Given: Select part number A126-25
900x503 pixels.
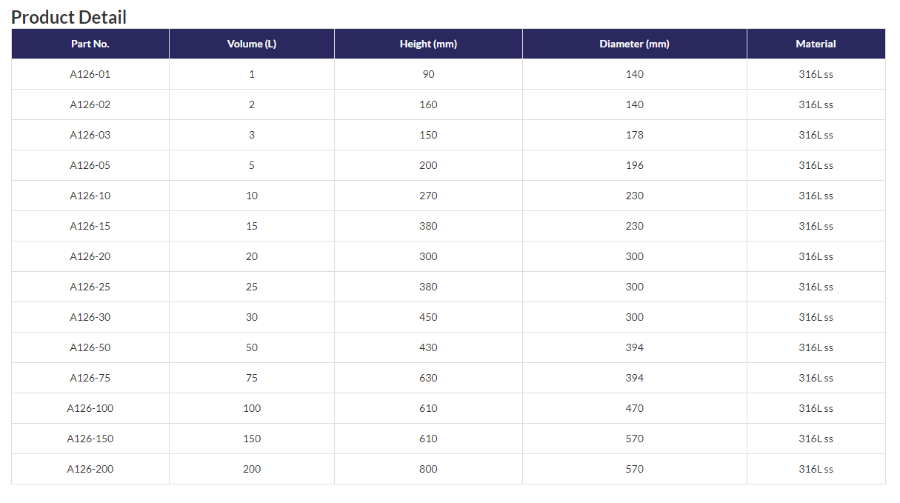Looking at the screenshot, I should click(90, 287).
